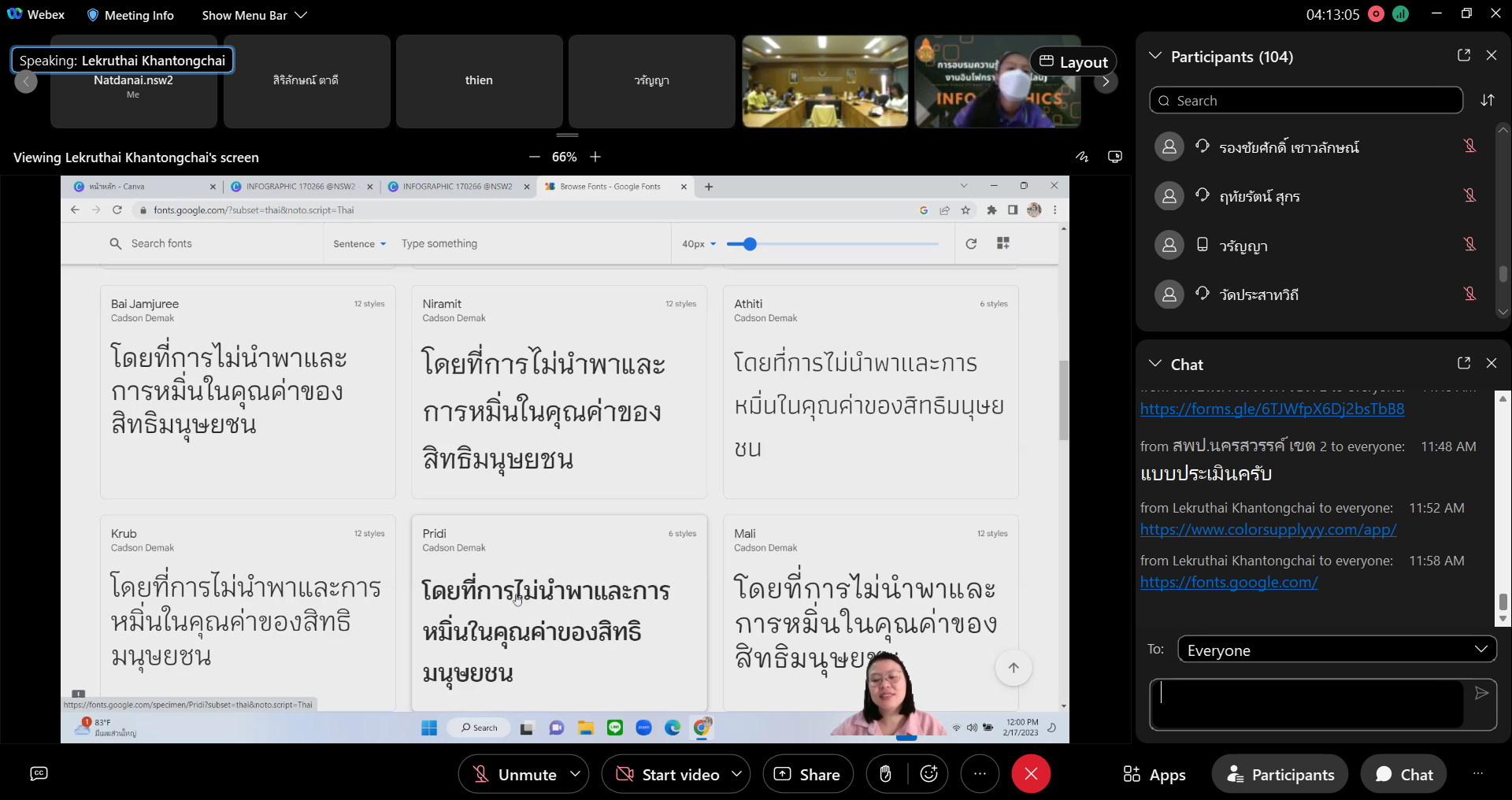
Task: Search participants input field
Action: coord(1315,101)
